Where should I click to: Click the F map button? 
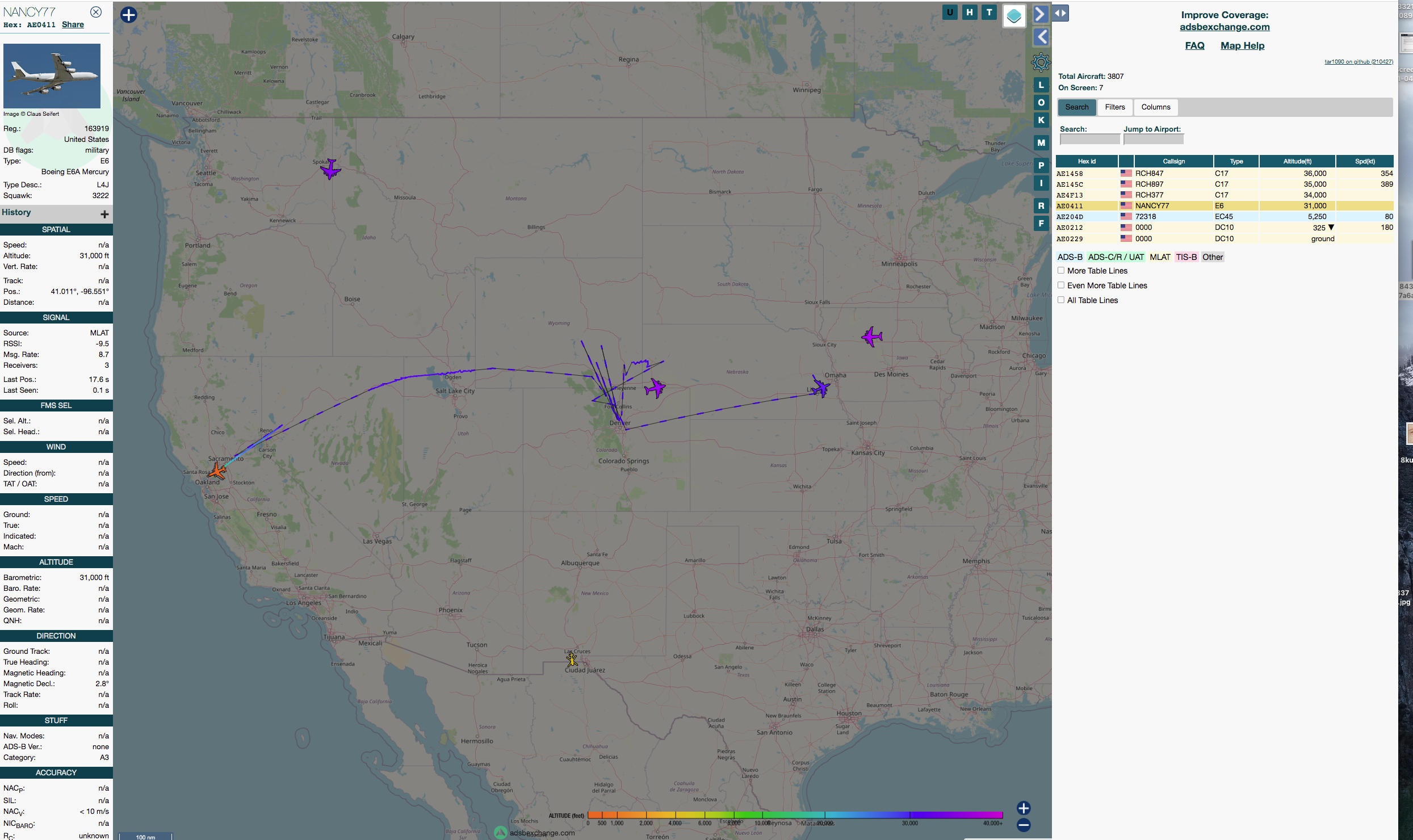(1041, 224)
